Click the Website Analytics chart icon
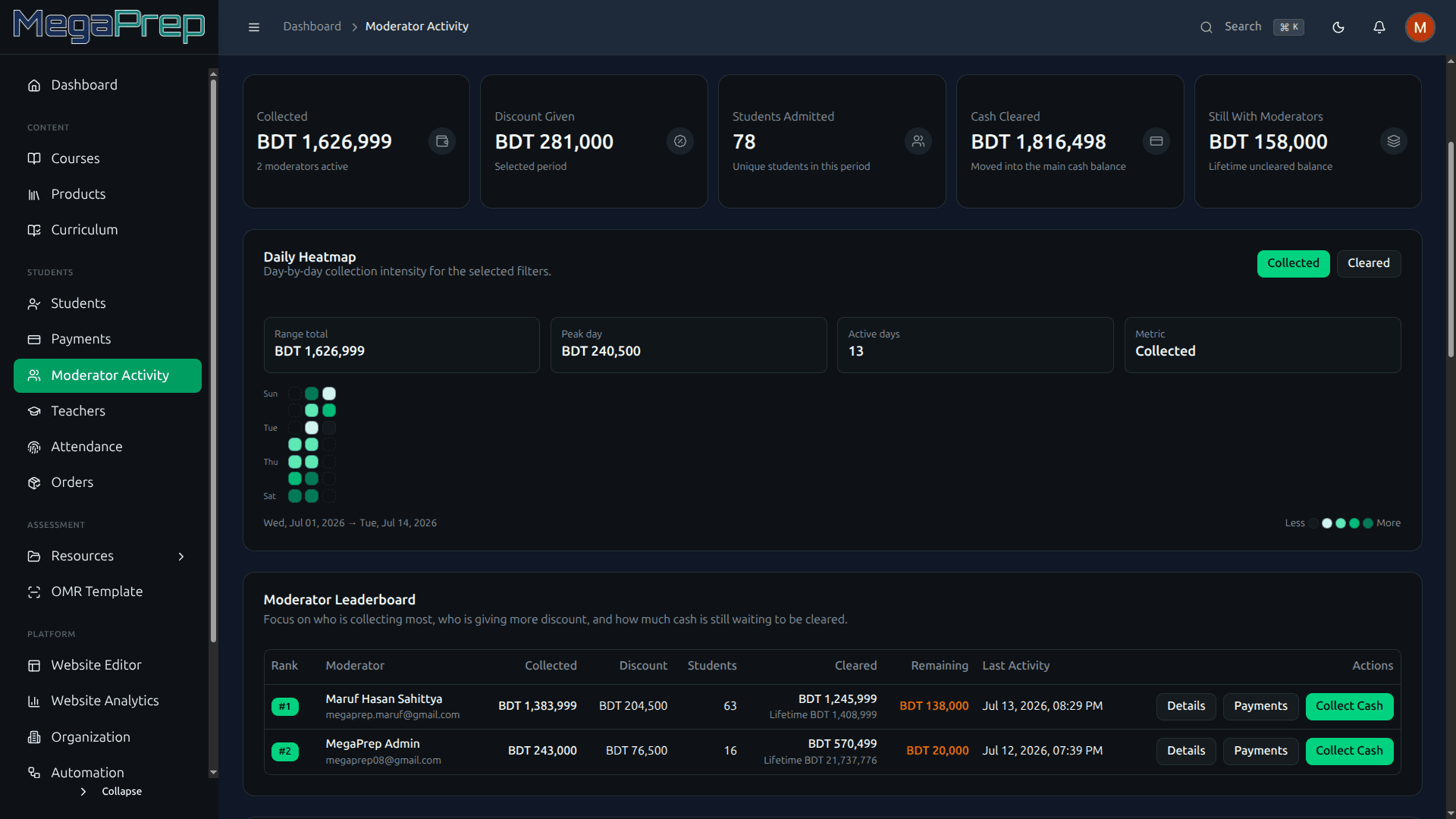Image resolution: width=1456 pixels, height=819 pixels. pos(34,701)
